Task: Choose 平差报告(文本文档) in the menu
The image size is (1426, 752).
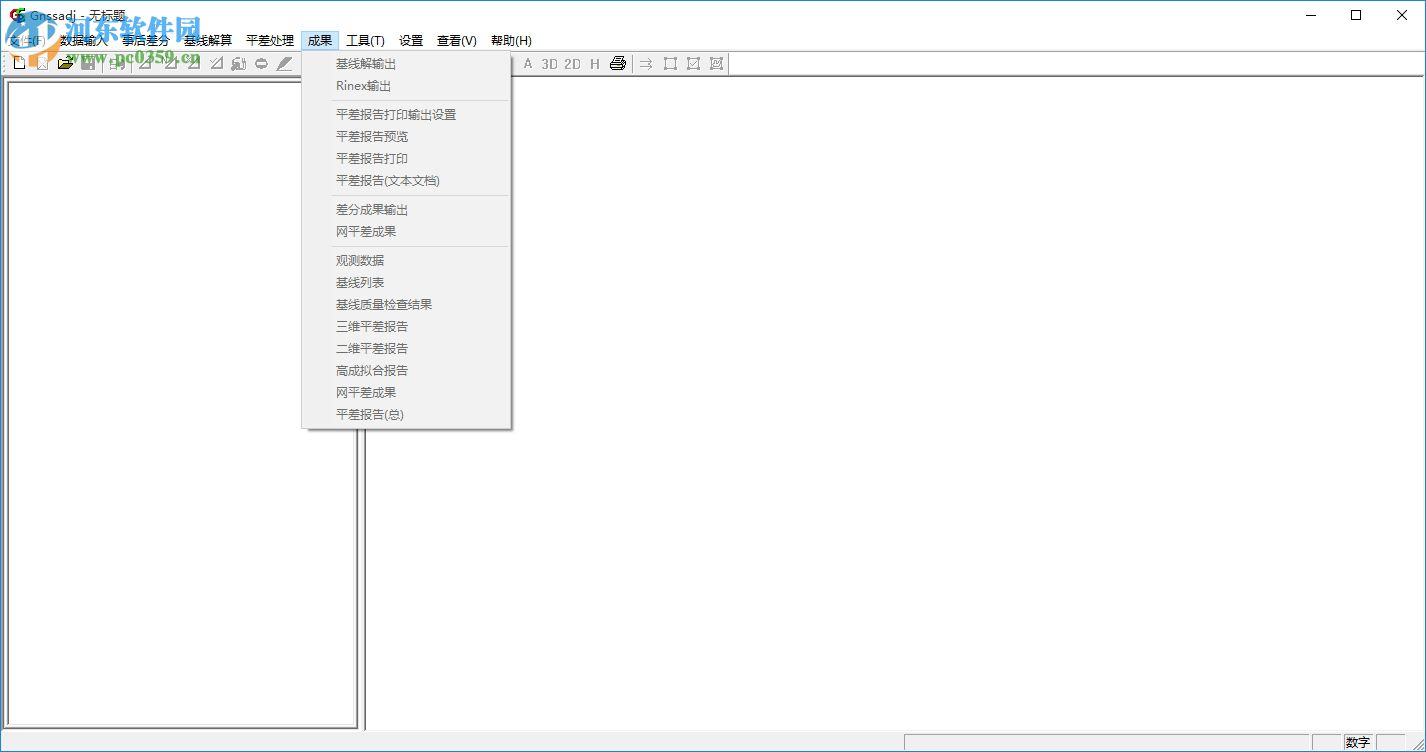Action: [407, 181]
